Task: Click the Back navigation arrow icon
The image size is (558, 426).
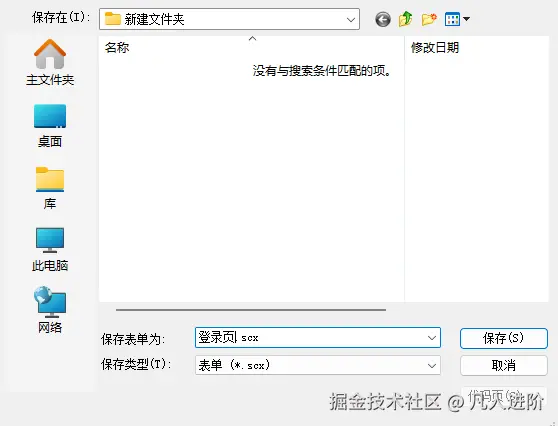Action: pos(383,19)
